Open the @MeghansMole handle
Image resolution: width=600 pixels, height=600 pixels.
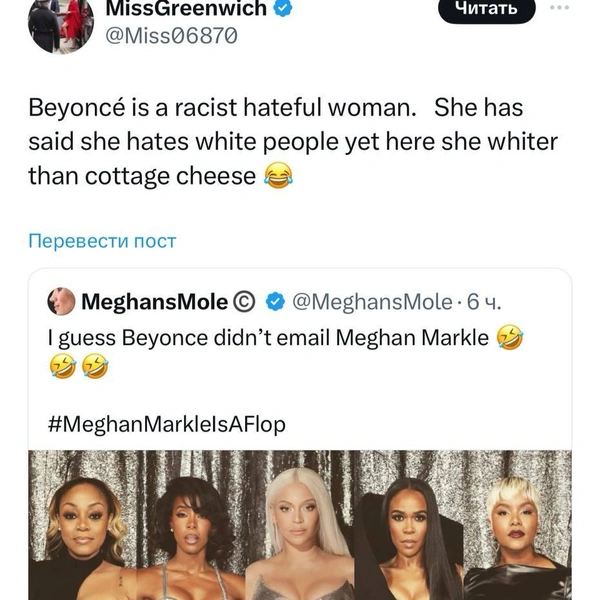(372, 302)
